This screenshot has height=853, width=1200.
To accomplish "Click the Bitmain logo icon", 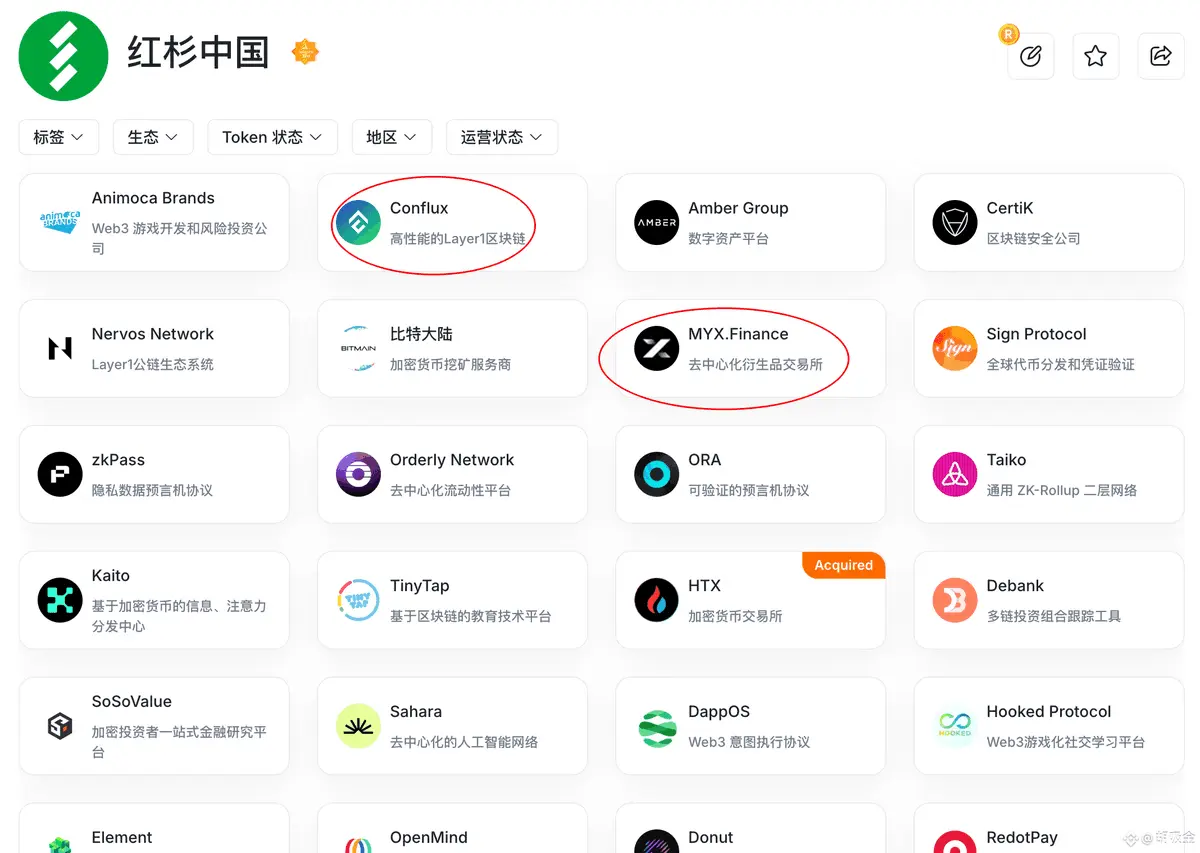I will pyautogui.click(x=358, y=348).
